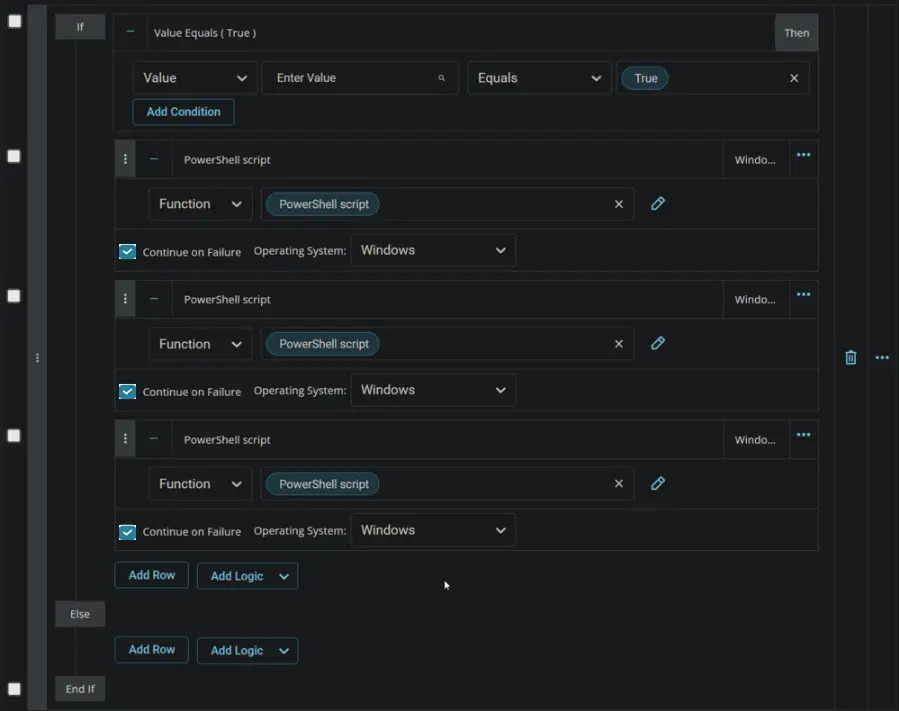Click the Else label button
899x711 pixels.
[80, 614]
